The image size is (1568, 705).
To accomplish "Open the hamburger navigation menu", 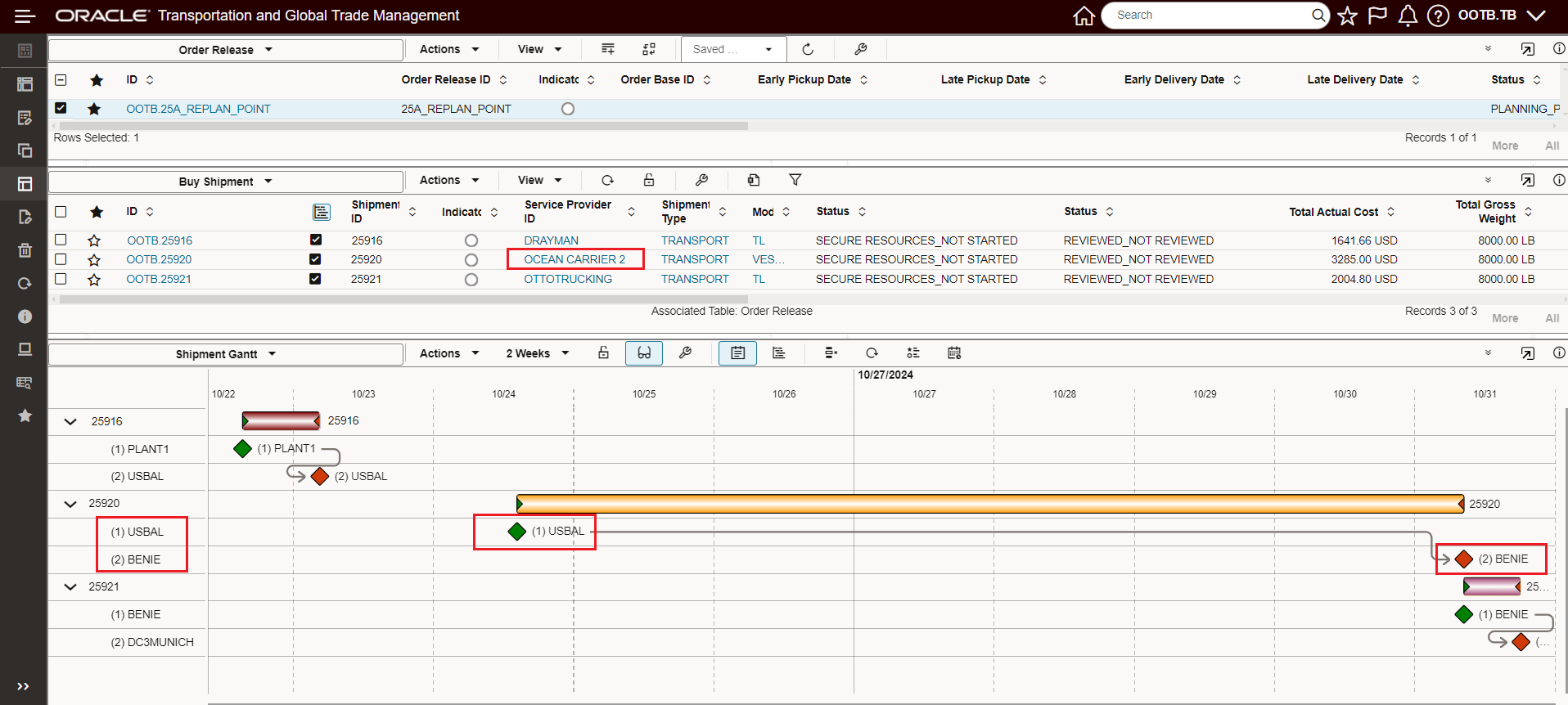I will [x=25, y=16].
